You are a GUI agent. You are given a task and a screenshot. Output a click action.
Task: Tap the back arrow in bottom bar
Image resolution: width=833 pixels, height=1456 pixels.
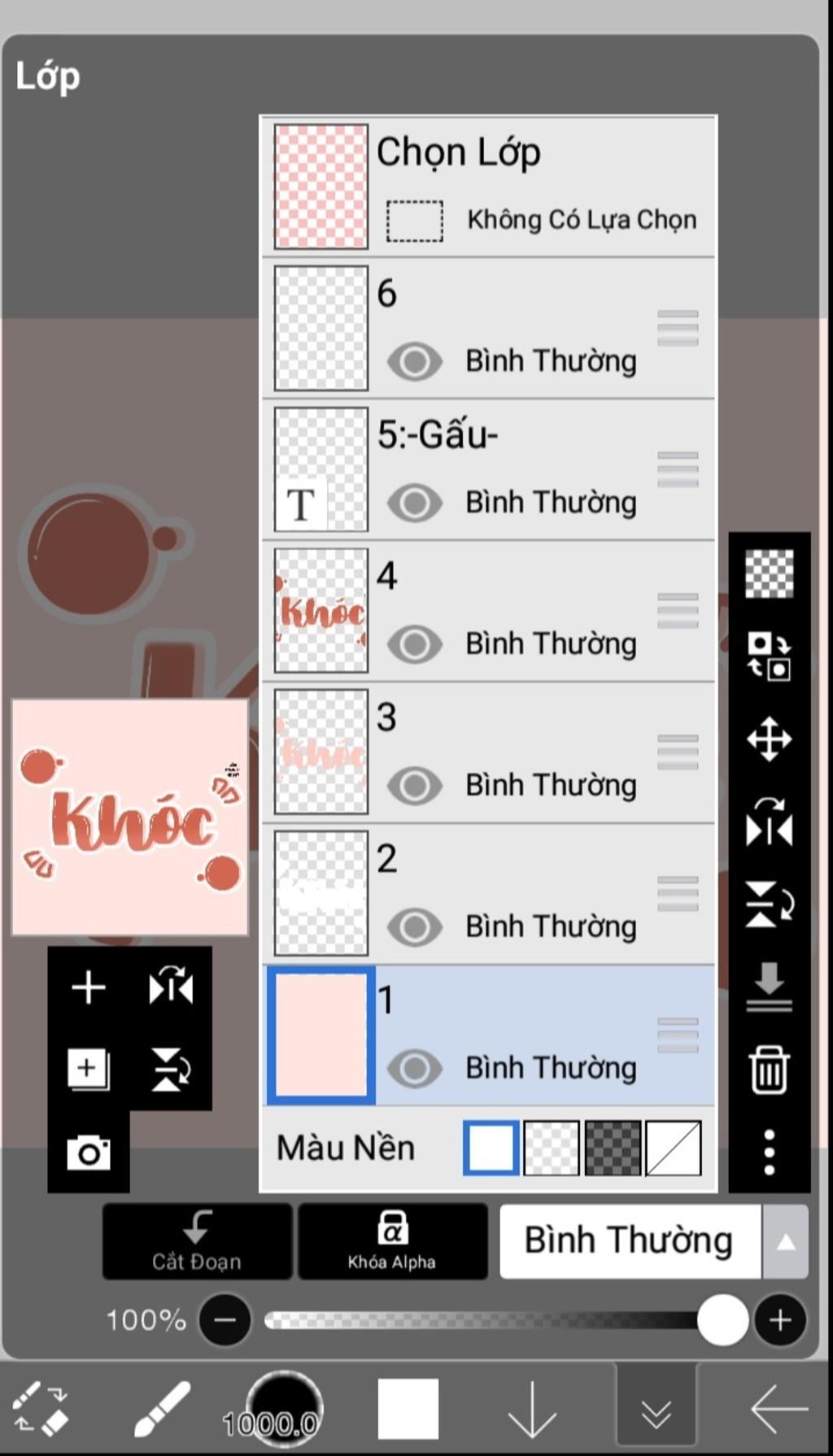click(778, 1408)
